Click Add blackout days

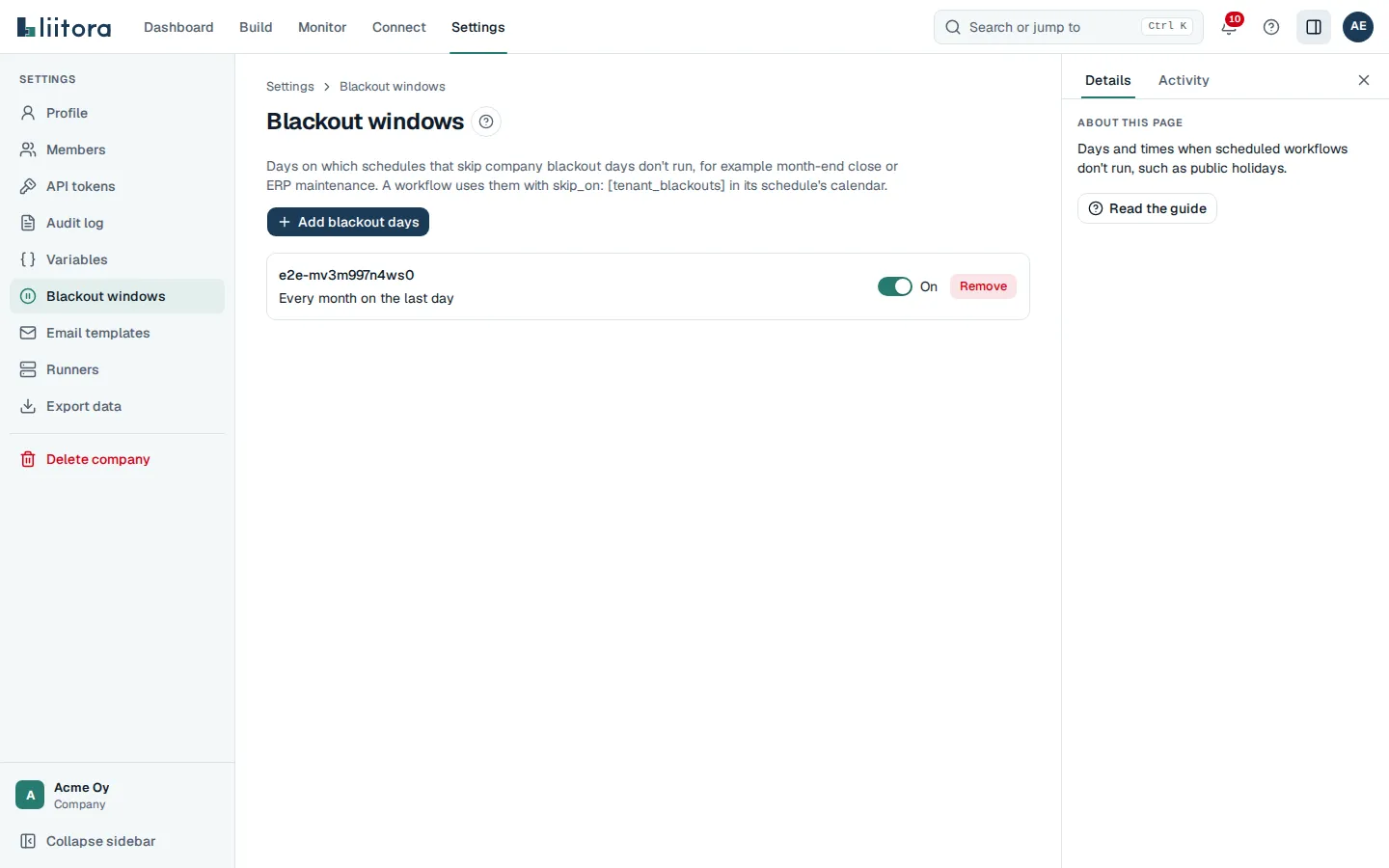(348, 222)
